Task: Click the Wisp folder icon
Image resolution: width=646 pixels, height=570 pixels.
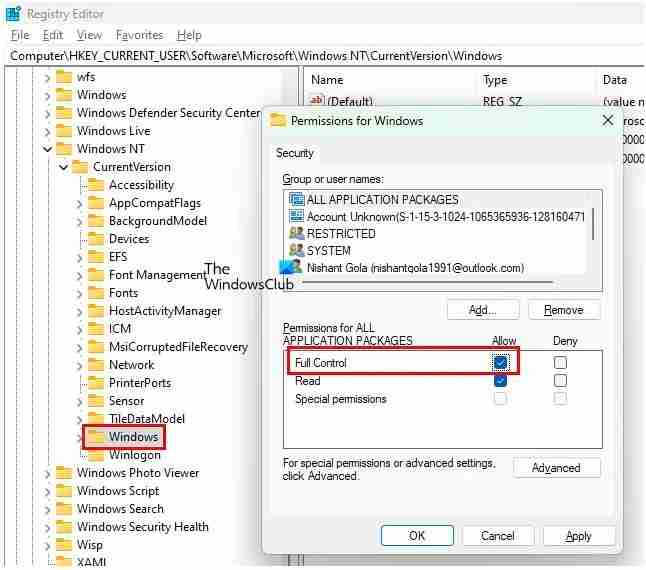Action: pyautogui.click(x=64, y=545)
